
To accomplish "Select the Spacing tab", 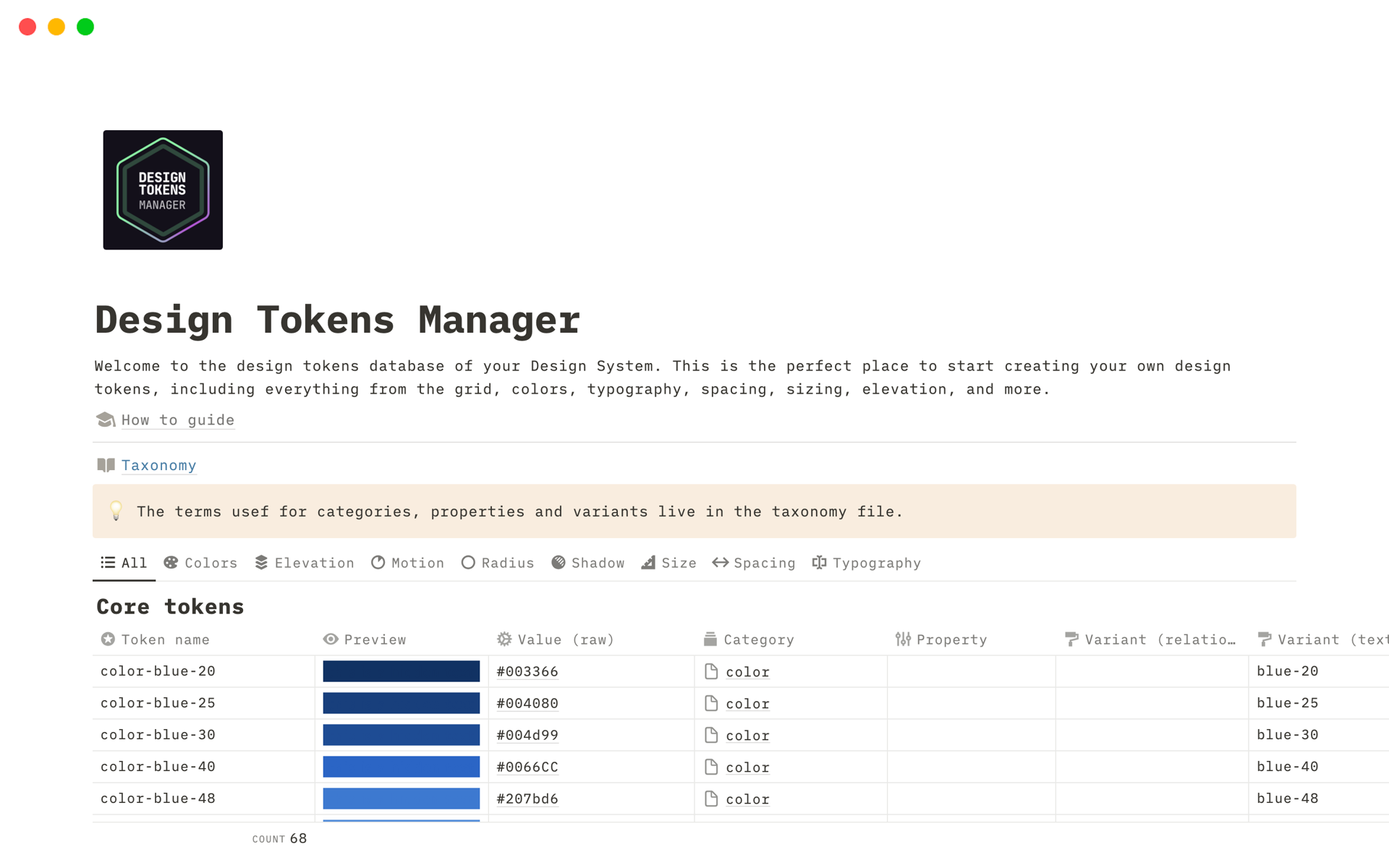I will tap(754, 563).
